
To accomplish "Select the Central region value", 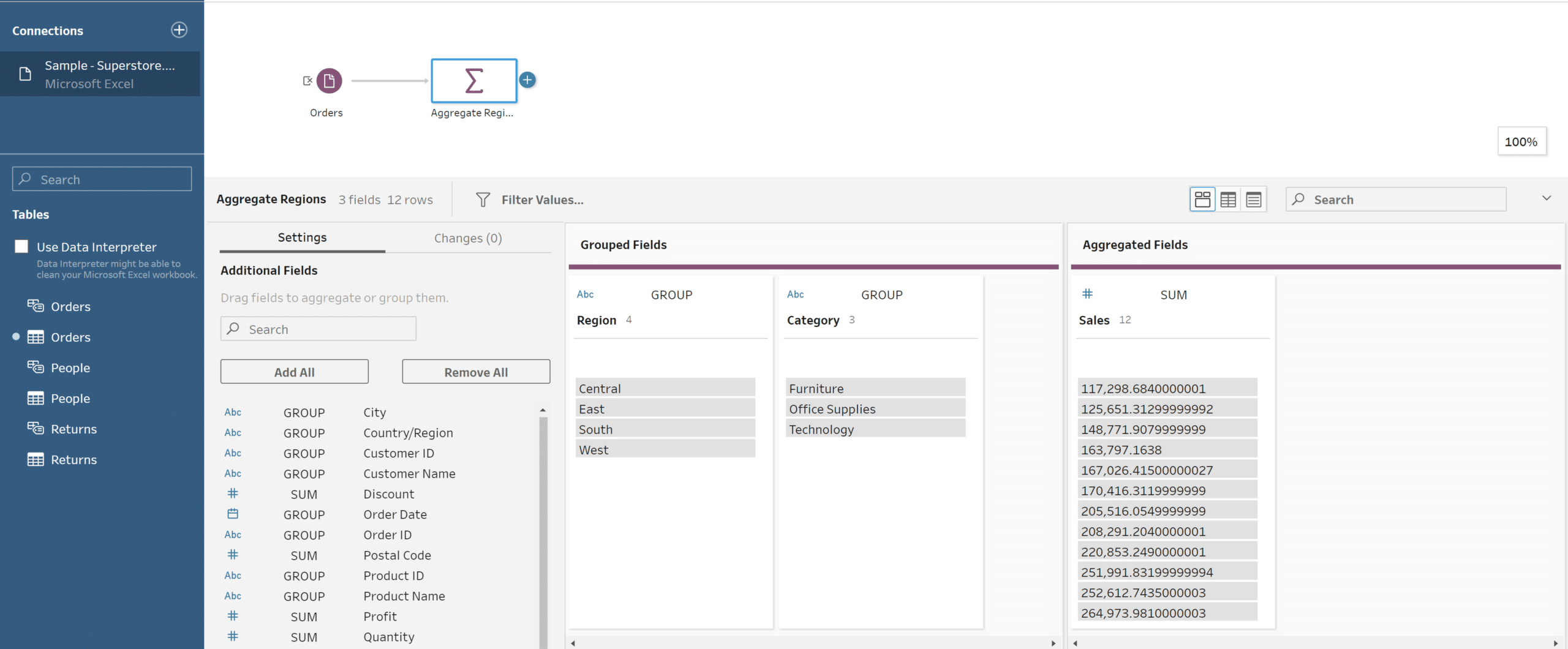I will (665, 388).
